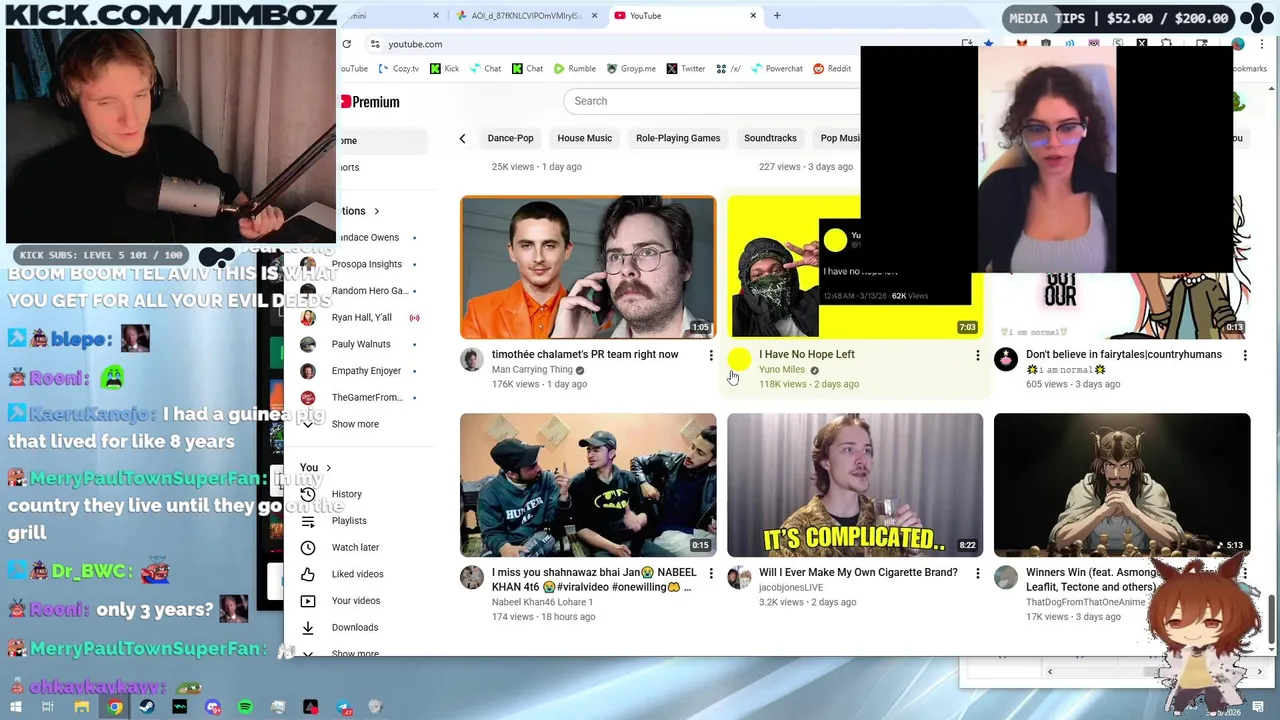Open the ThatDogFromThatOneAnime channel link
The width and height of the screenshot is (1280, 720).
coord(1086,602)
